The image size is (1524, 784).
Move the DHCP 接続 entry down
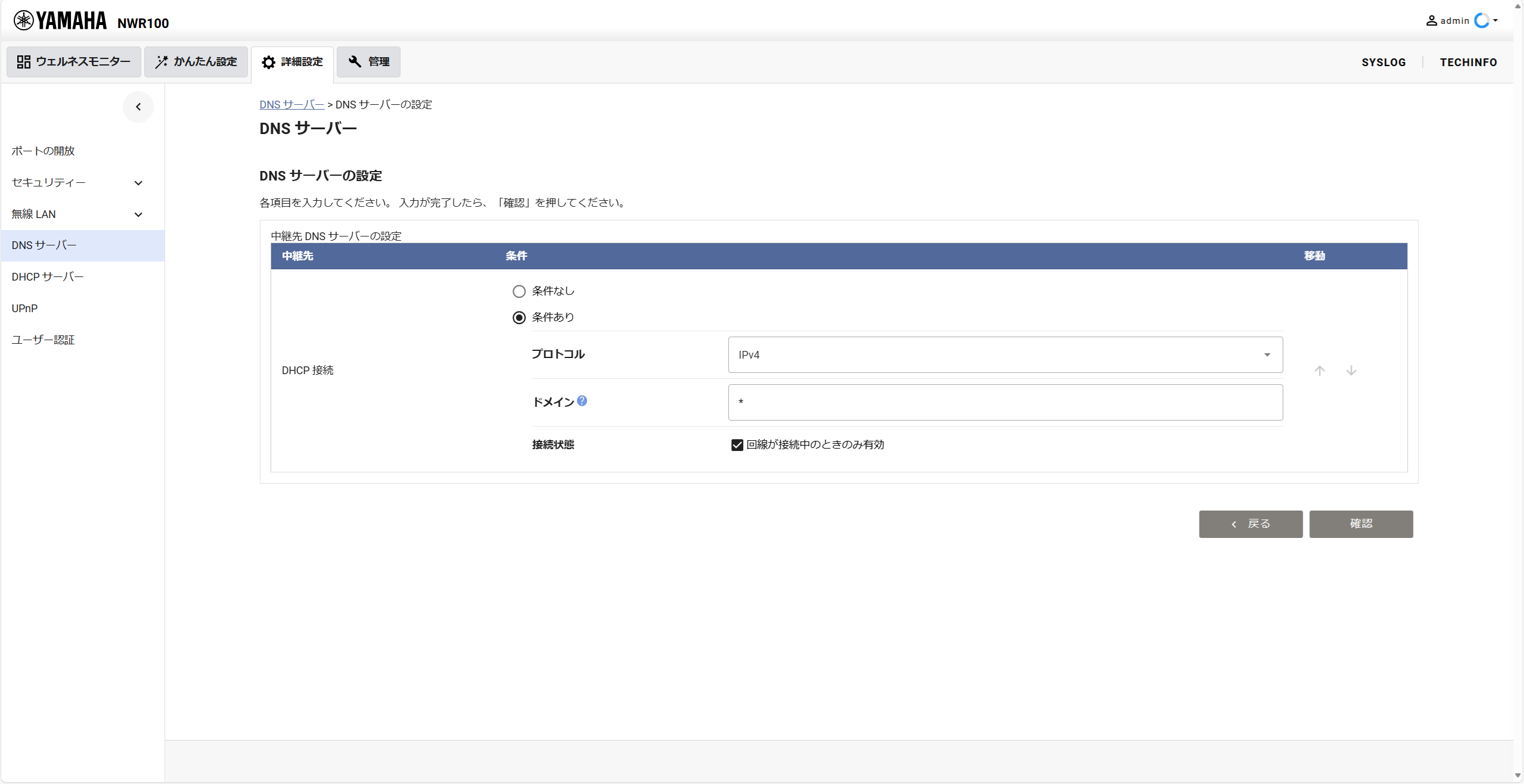[x=1352, y=371]
